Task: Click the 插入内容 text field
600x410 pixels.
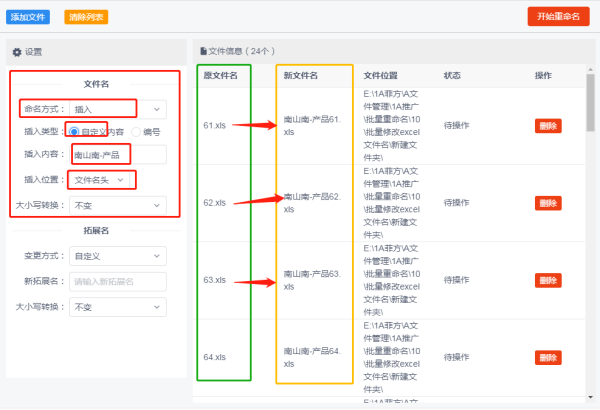Action: pos(117,155)
